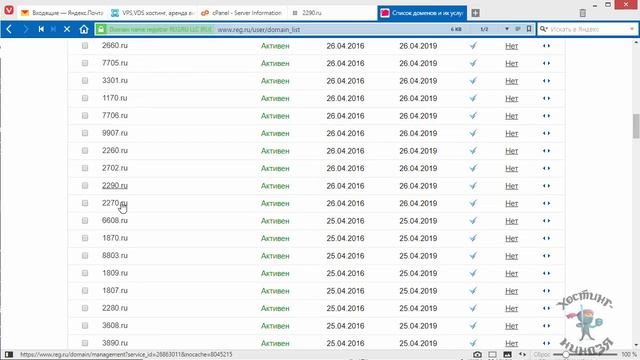This screenshot has width=640, height=360.
Task: Capture the page with the camera icon
Action: 477,355
